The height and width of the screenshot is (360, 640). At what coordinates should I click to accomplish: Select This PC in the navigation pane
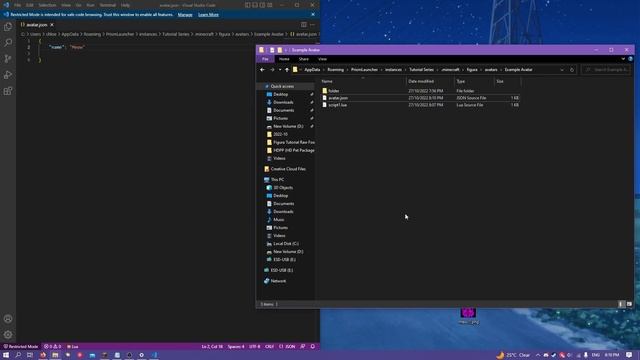coord(277,180)
